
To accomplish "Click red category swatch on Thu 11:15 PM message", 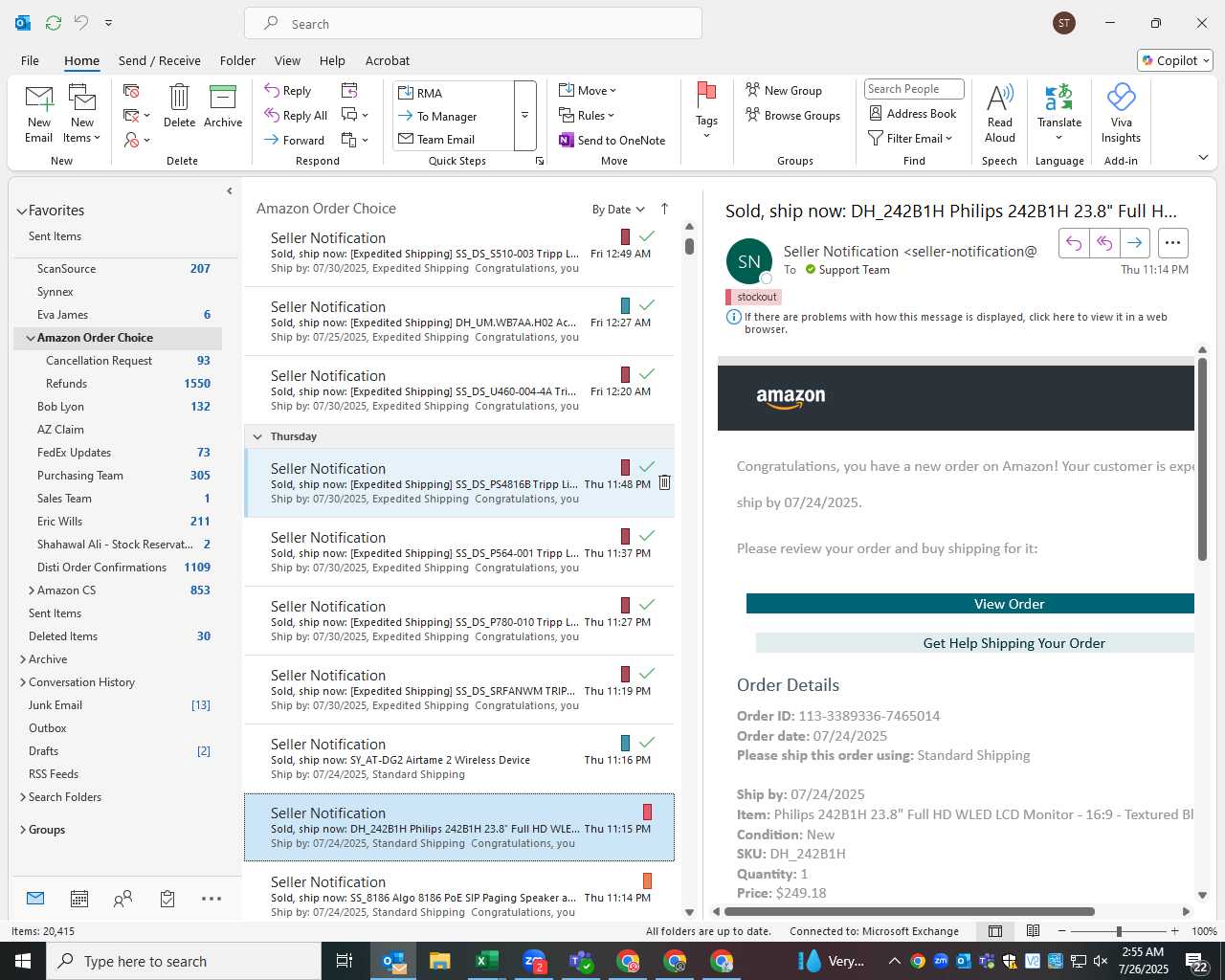I will 647,812.
